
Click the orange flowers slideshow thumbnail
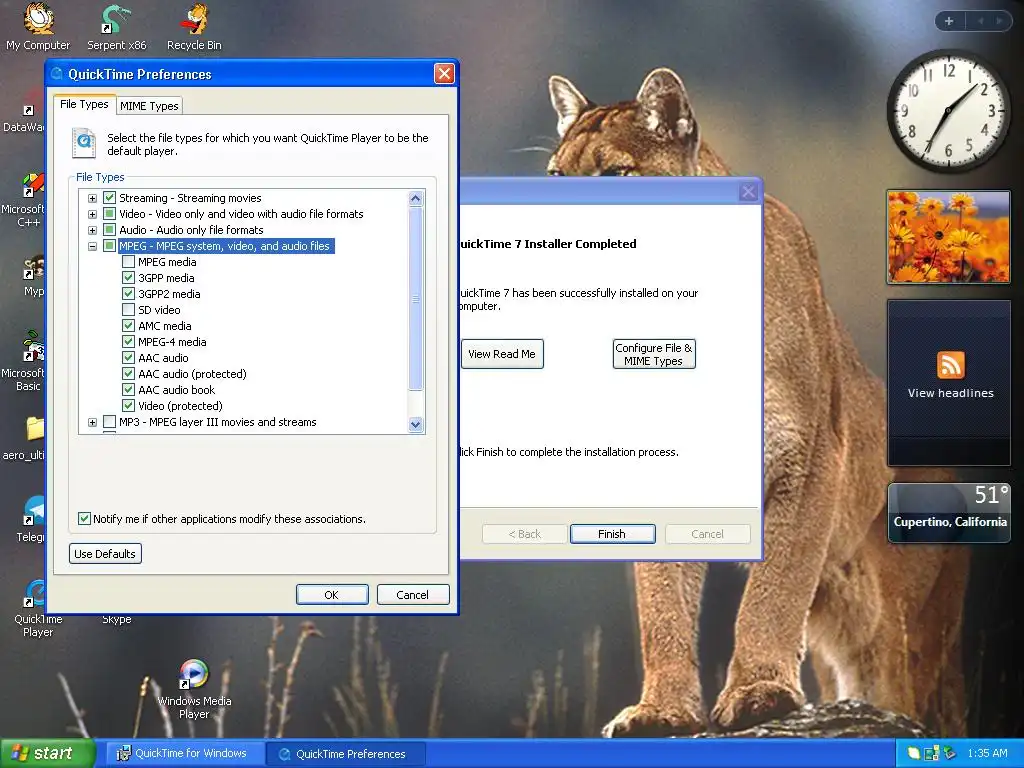point(948,237)
